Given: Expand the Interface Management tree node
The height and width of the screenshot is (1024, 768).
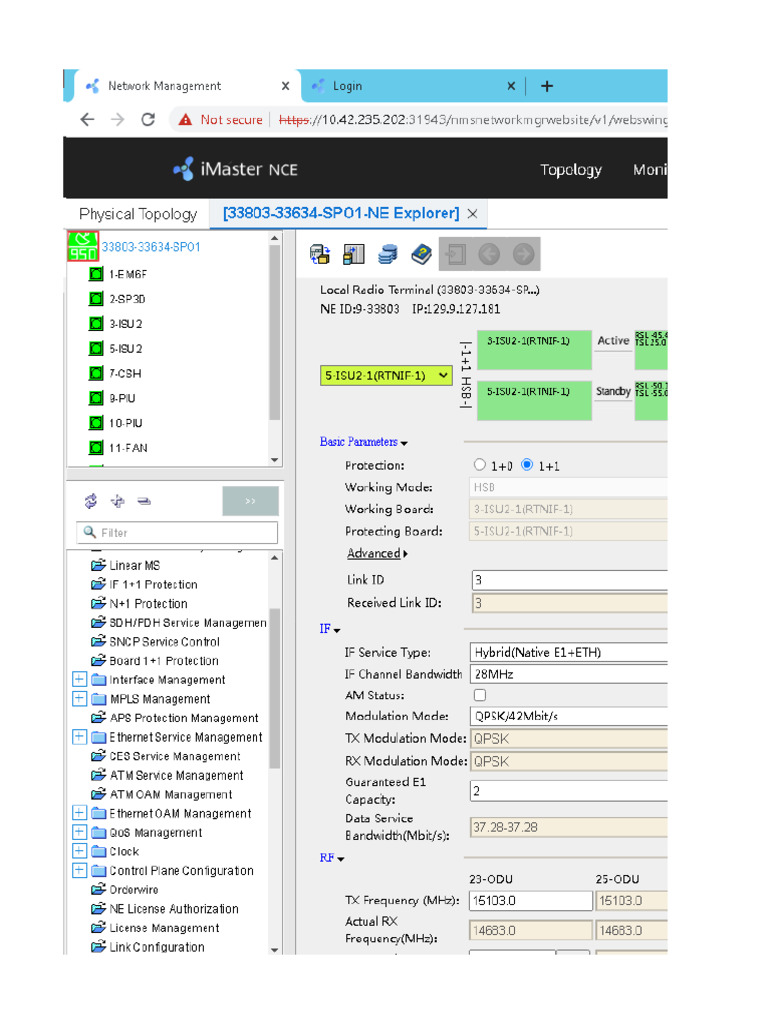Looking at the screenshot, I should [x=80, y=680].
